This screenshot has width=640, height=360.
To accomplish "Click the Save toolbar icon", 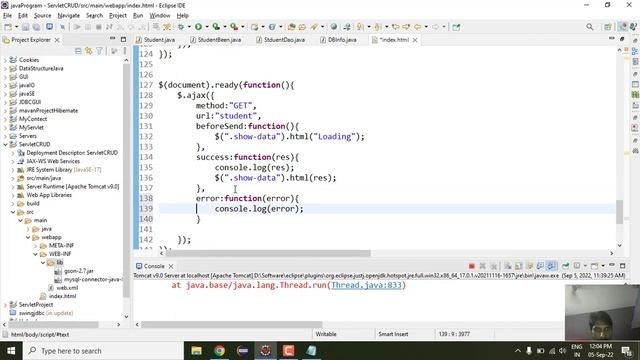I will (26, 27).
